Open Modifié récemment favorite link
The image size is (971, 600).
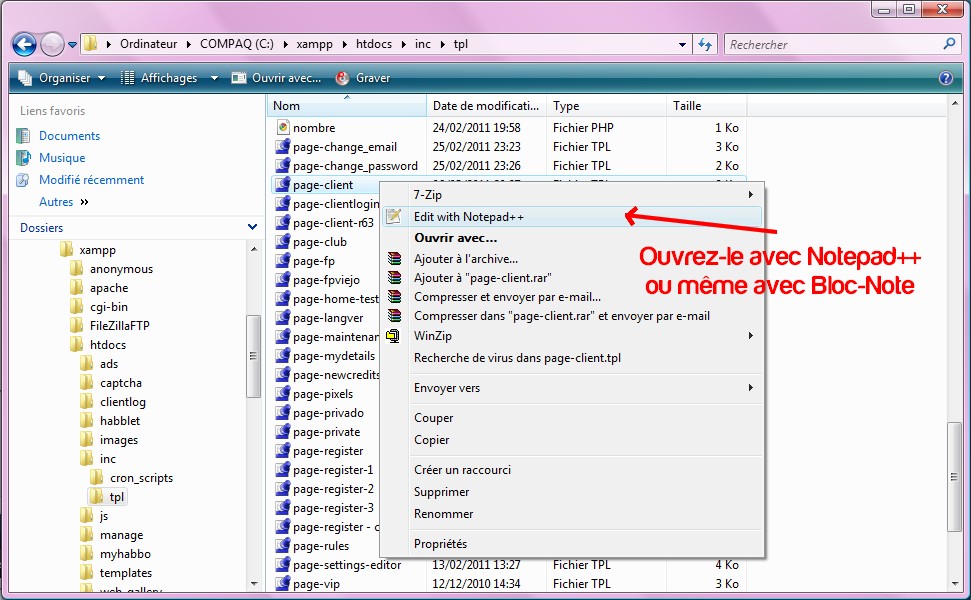(92, 180)
